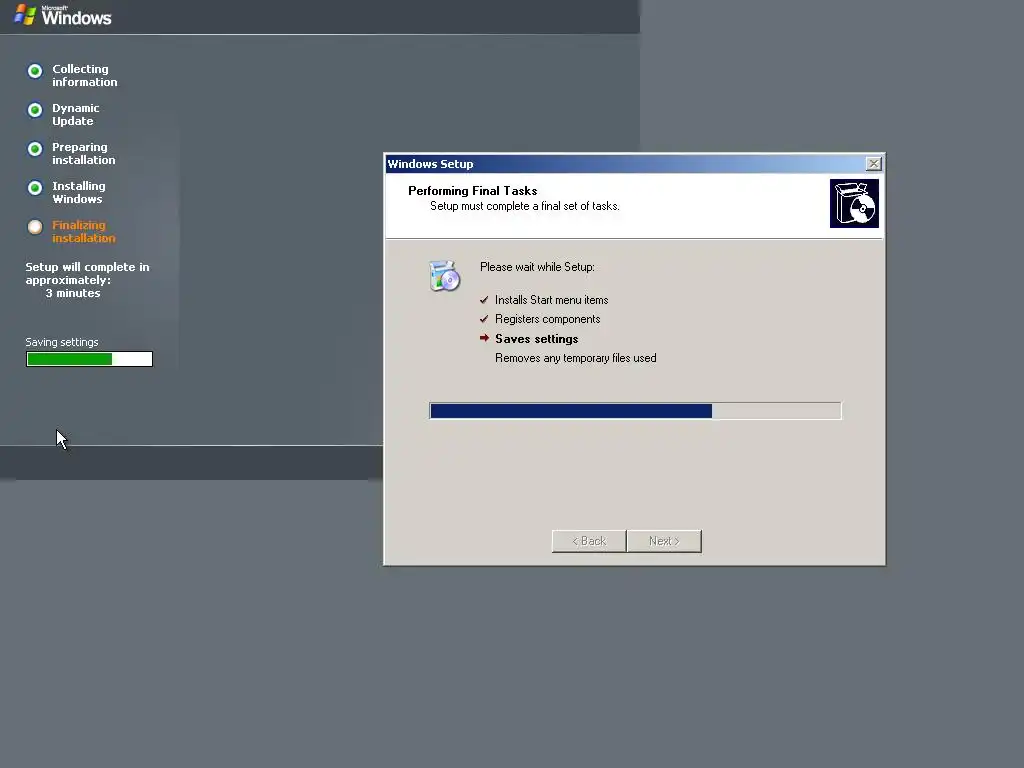Click the Collecting information step indicator
The height and width of the screenshot is (768, 1024).
point(35,71)
